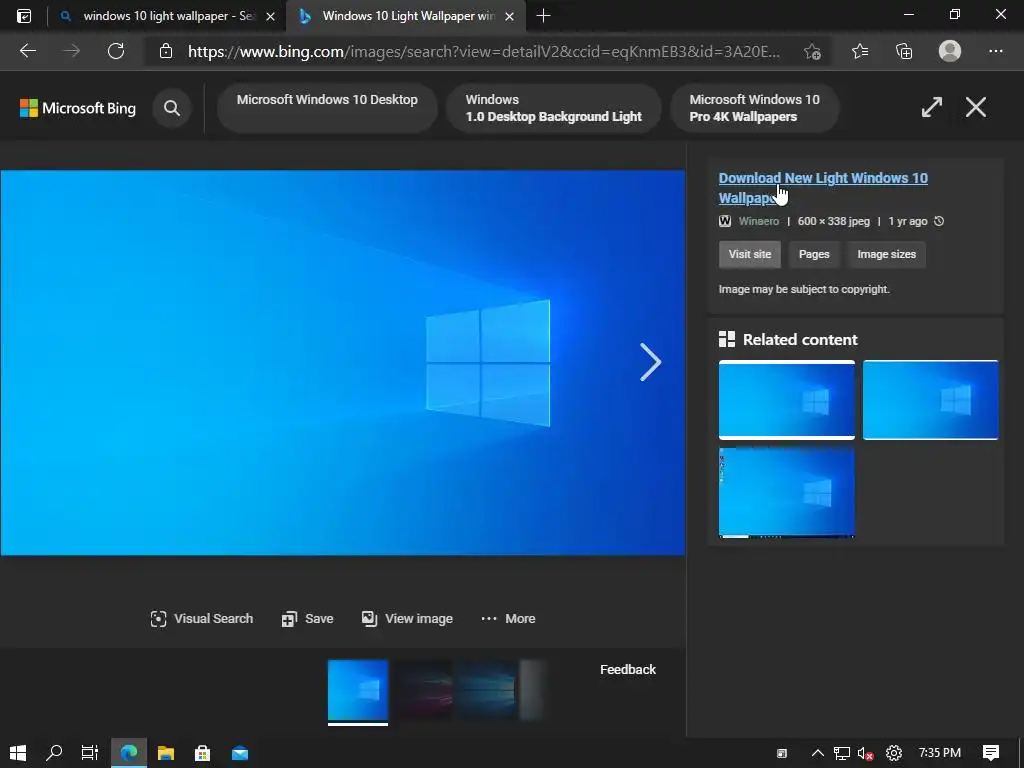The image size is (1024, 768).
Task: Save the image to a collection
Action: click(x=307, y=618)
